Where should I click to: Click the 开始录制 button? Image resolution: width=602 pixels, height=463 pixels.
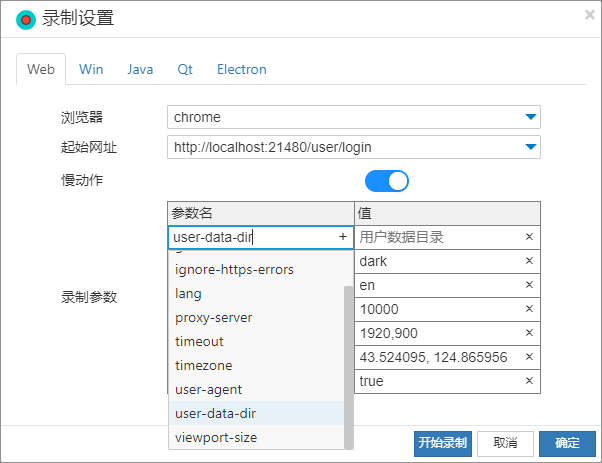(x=442, y=443)
